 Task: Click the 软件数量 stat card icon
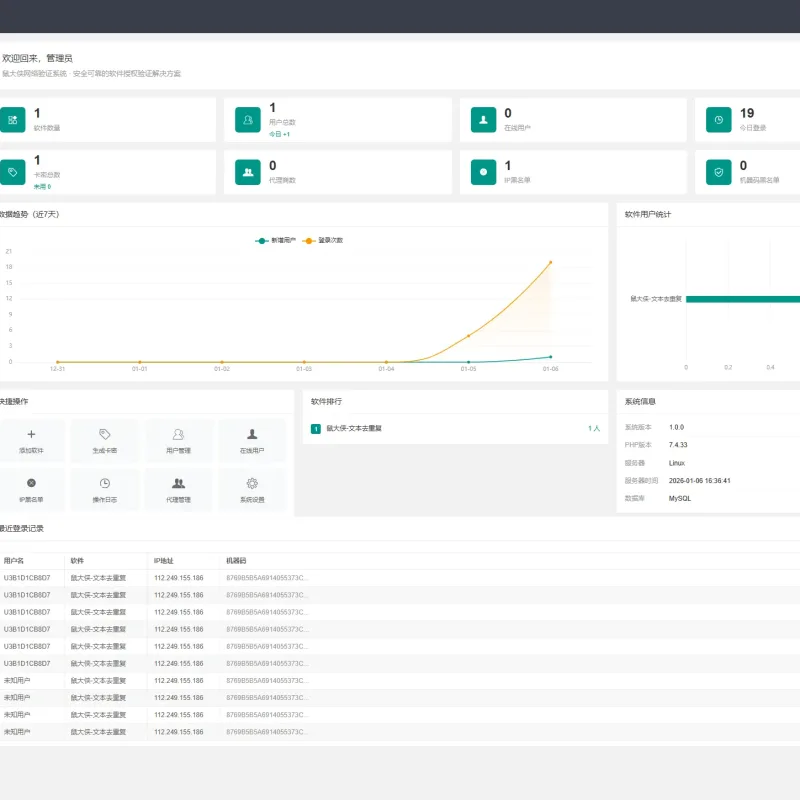click(x=12, y=120)
